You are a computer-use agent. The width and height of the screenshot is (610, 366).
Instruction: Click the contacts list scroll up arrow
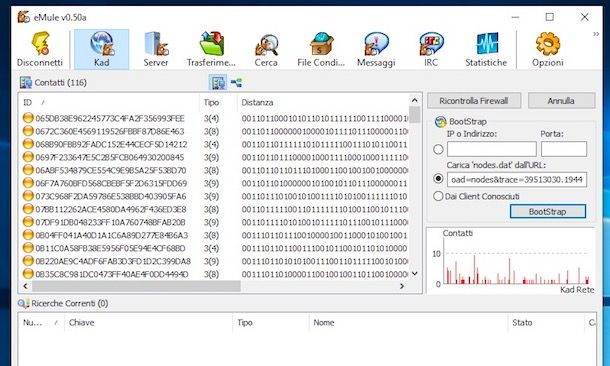pyautogui.click(x=415, y=100)
